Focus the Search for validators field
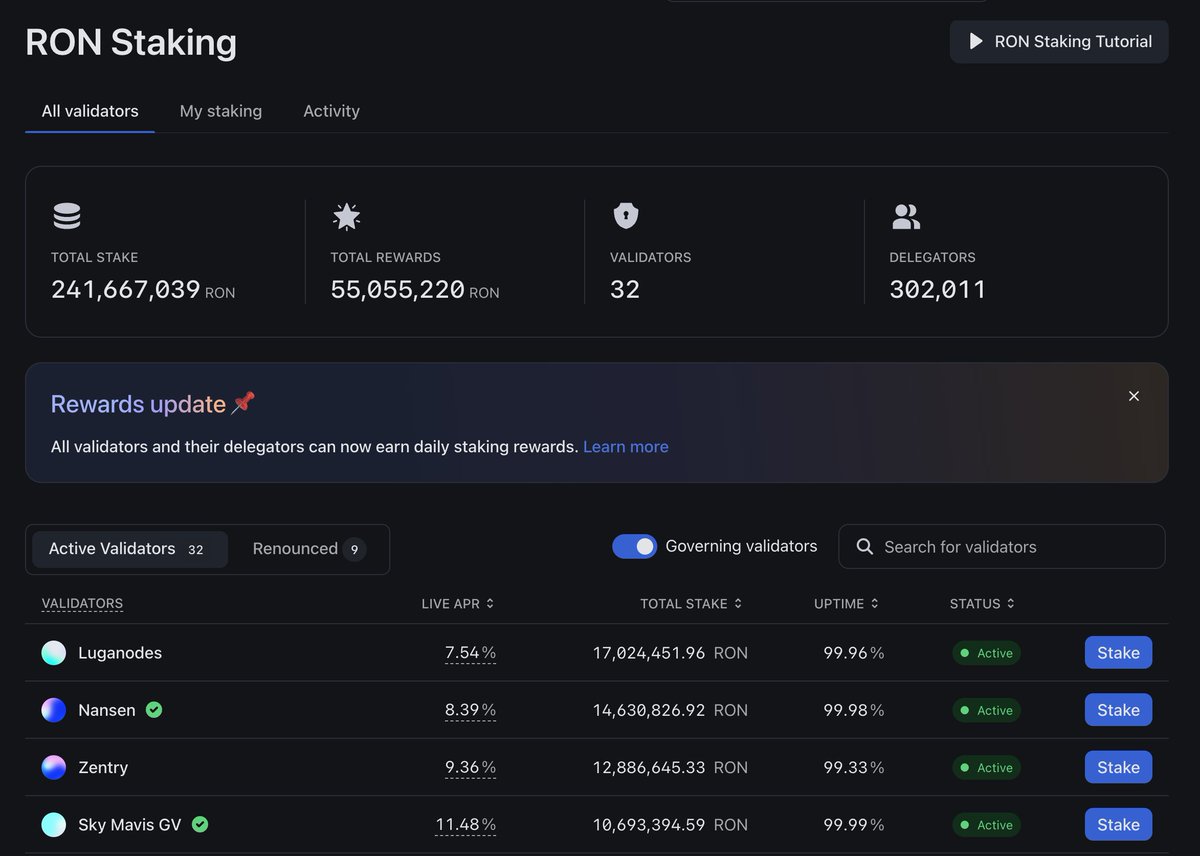The height and width of the screenshot is (856, 1200). click(x=1001, y=547)
